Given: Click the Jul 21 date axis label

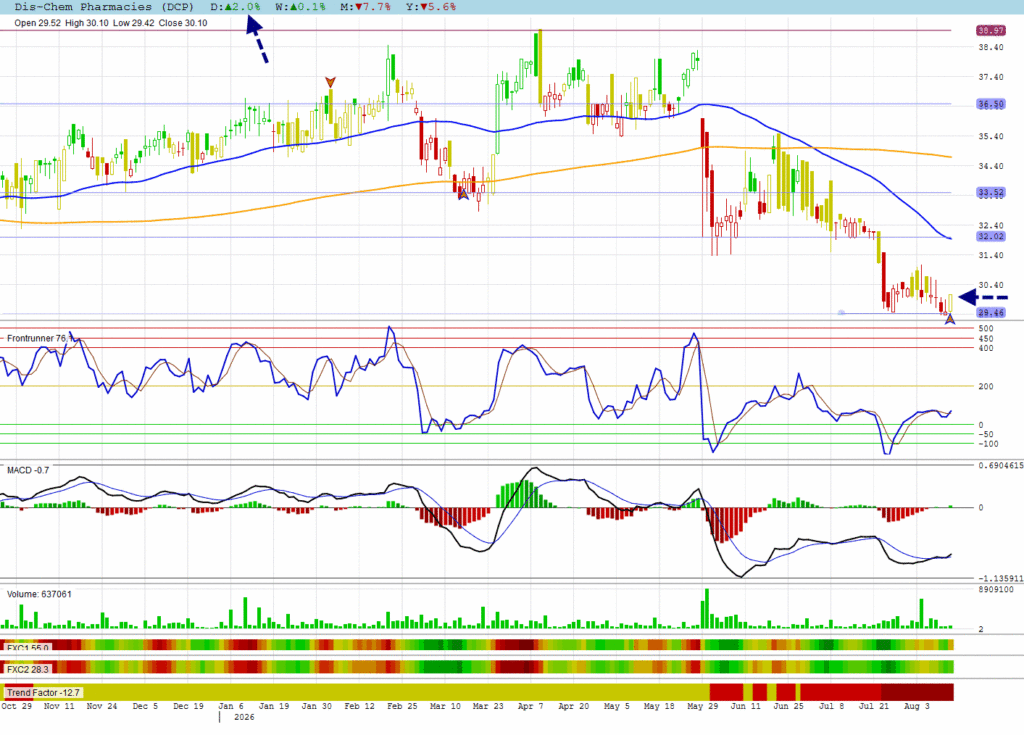Looking at the screenshot, I should (874, 706).
